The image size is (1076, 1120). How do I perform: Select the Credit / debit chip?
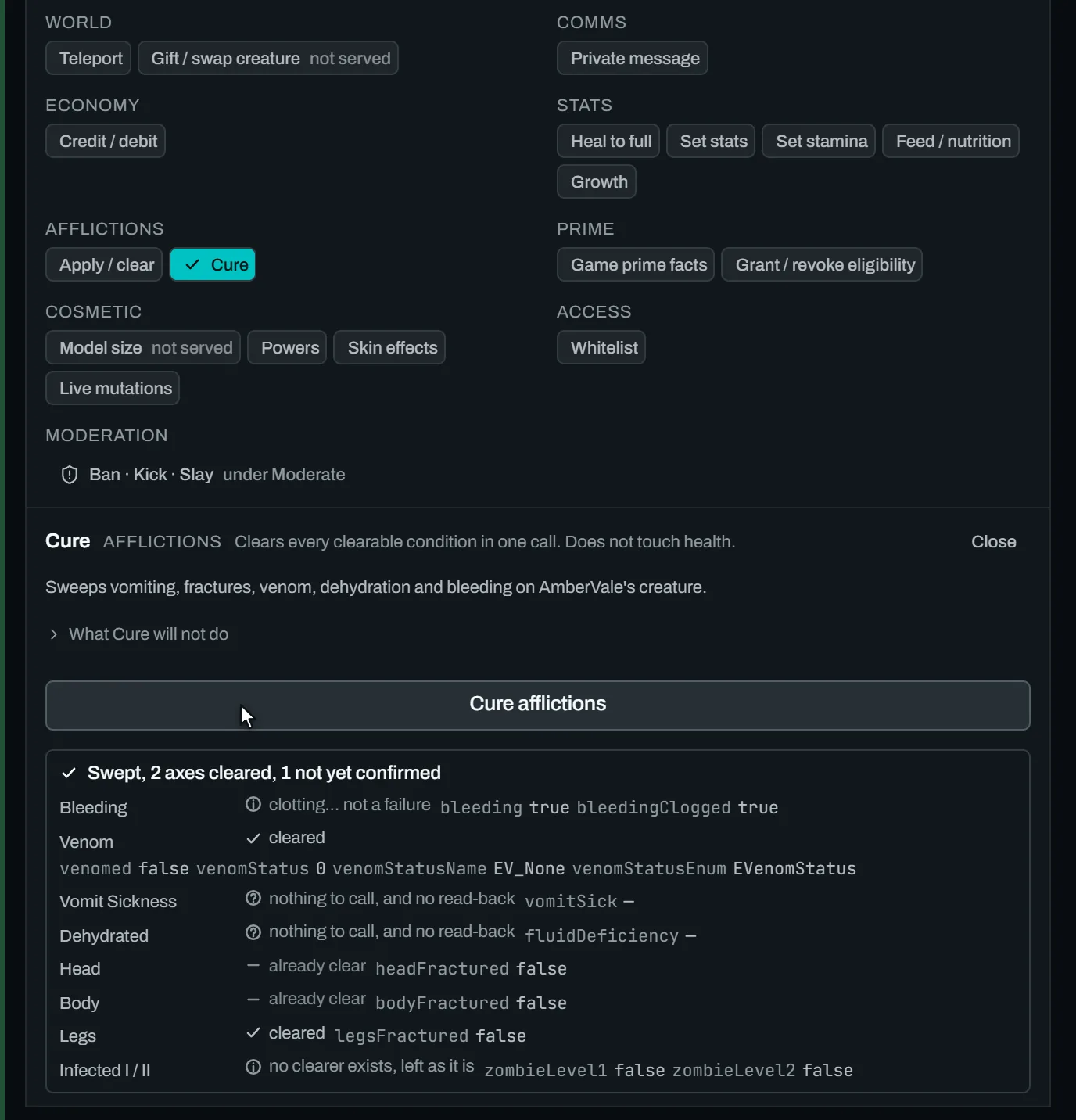pos(106,141)
